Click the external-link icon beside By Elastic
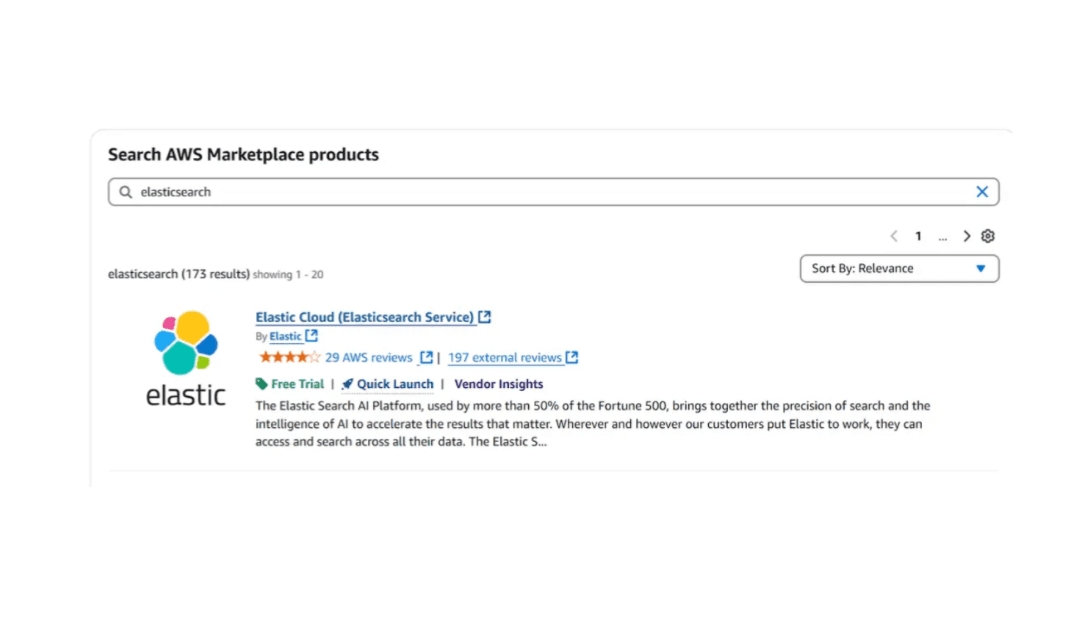Image resolution: width=1086 pixels, height=620 pixels. [x=310, y=336]
